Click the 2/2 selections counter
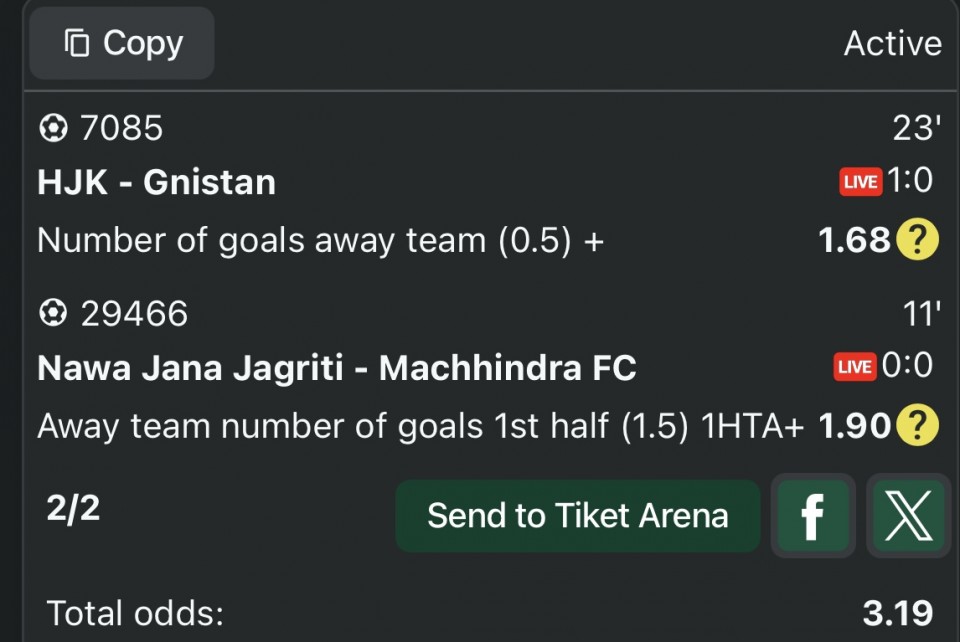 tap(73, 509)
